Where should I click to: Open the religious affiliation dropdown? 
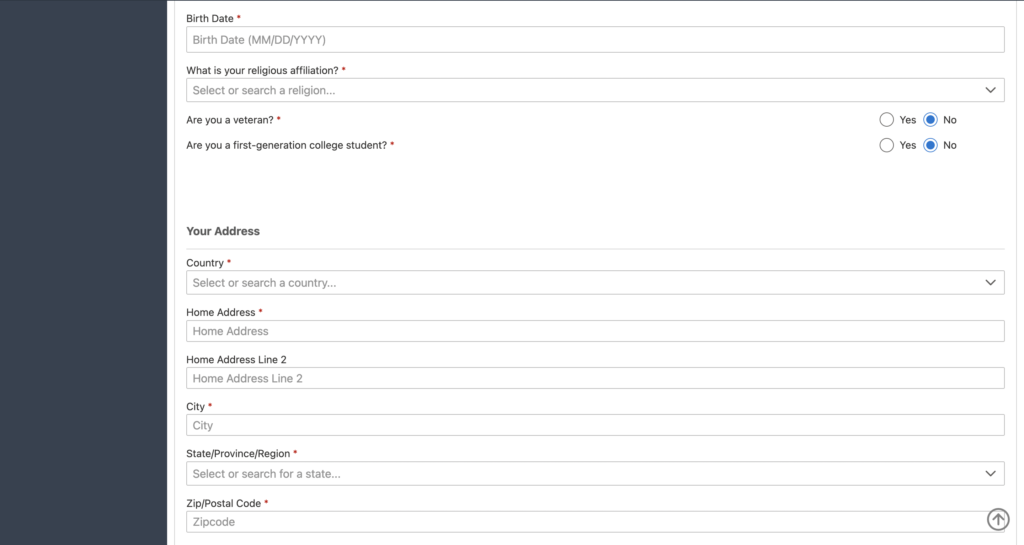(595, 90)
